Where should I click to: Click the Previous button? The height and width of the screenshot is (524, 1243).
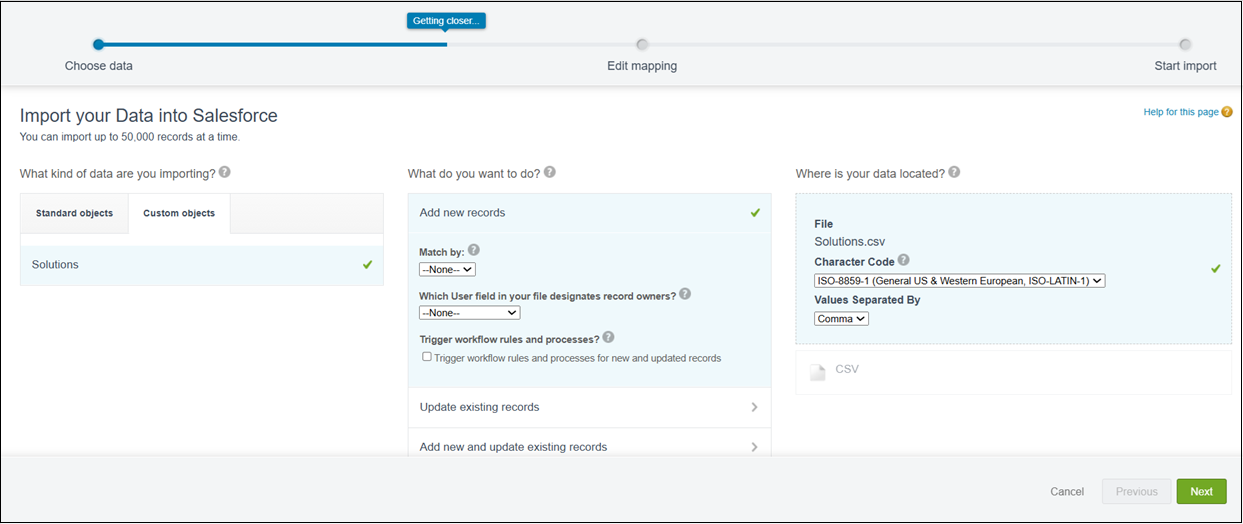1136,491
